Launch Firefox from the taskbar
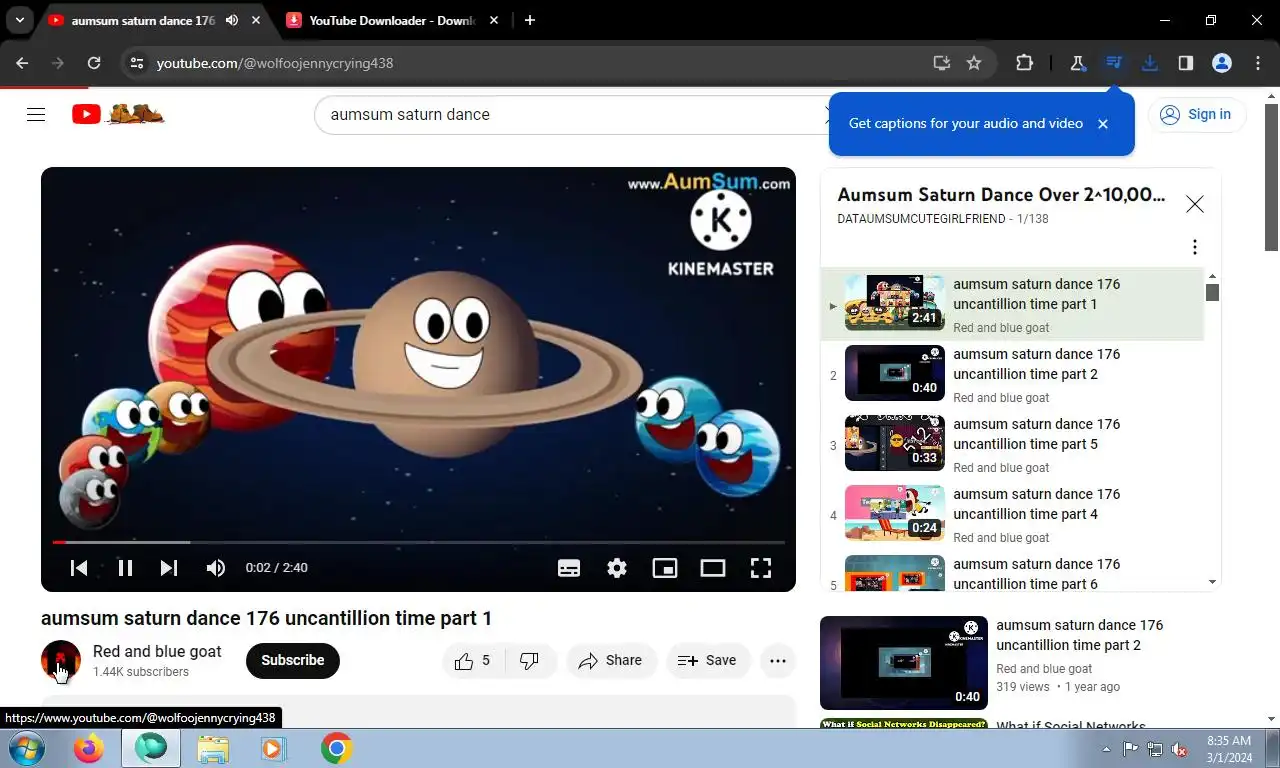The image size is (1280, 768). (x=89, y=748)
